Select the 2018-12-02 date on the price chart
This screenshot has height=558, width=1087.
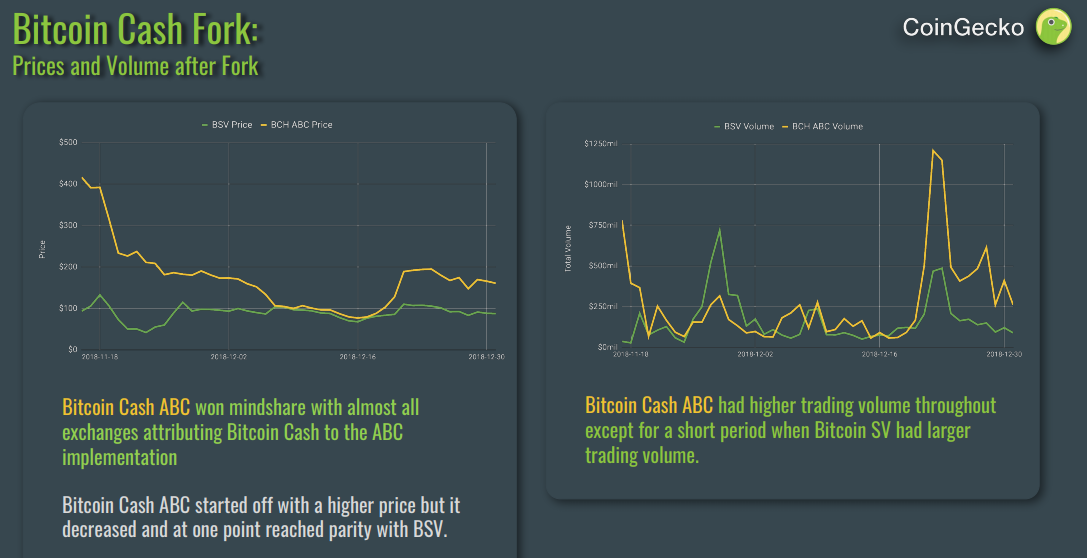(229, 356)
